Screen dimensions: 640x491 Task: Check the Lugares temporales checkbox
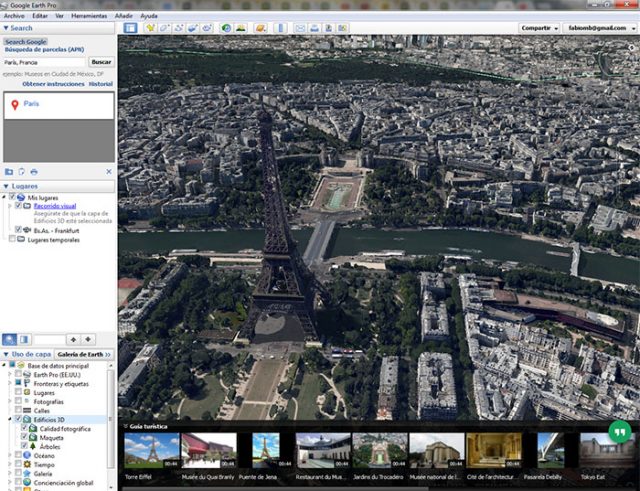[12, 239]
